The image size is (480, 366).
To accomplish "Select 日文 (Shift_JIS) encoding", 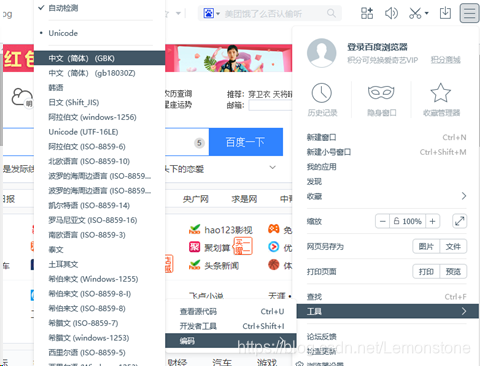I will pos(99,102).
